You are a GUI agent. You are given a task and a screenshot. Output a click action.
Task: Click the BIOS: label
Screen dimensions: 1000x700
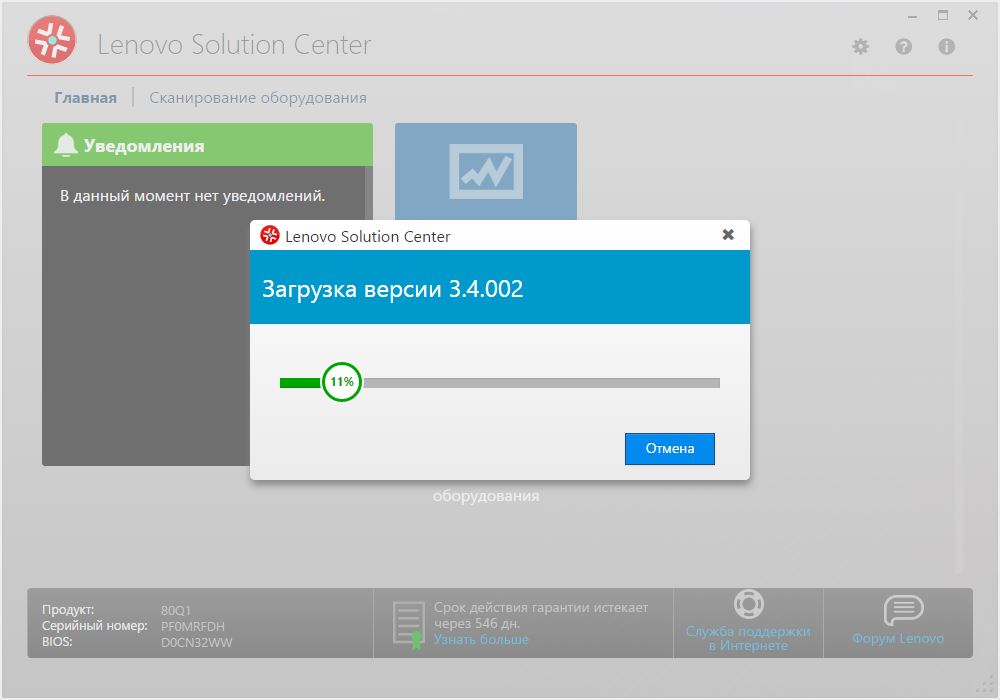tap(57, 641)
